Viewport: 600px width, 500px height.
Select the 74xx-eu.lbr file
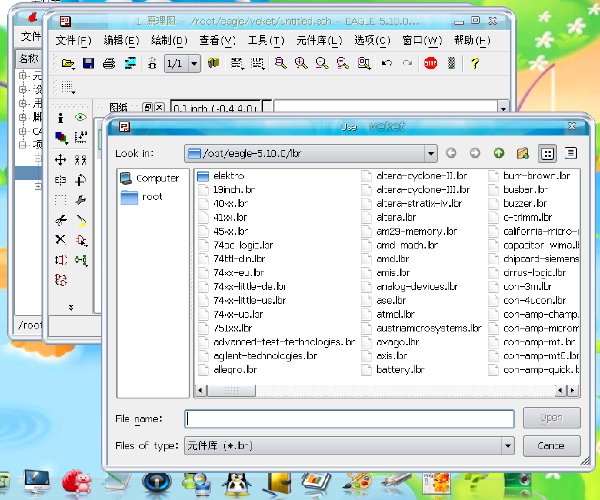[x=231, y=273]
